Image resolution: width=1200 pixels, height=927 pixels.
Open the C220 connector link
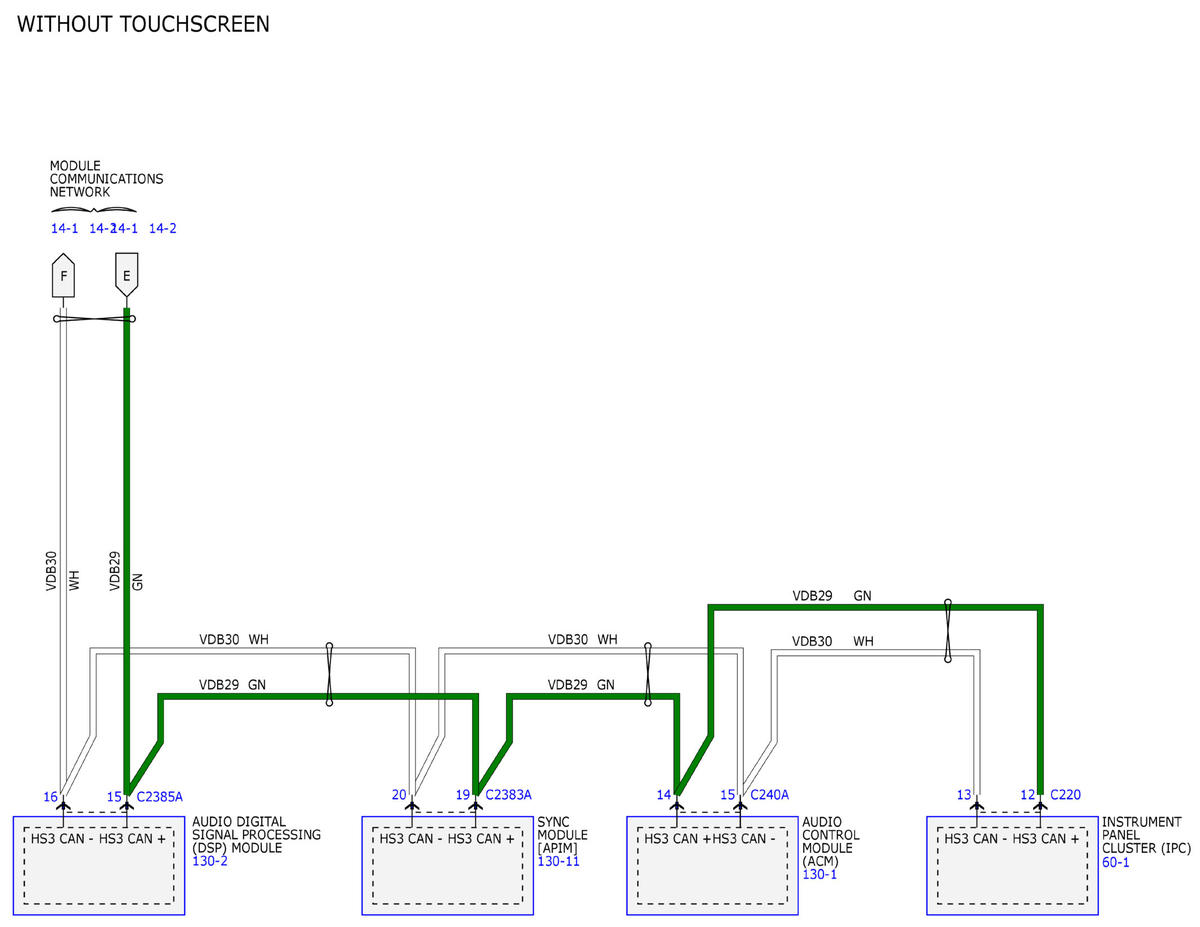[1065, 795]
